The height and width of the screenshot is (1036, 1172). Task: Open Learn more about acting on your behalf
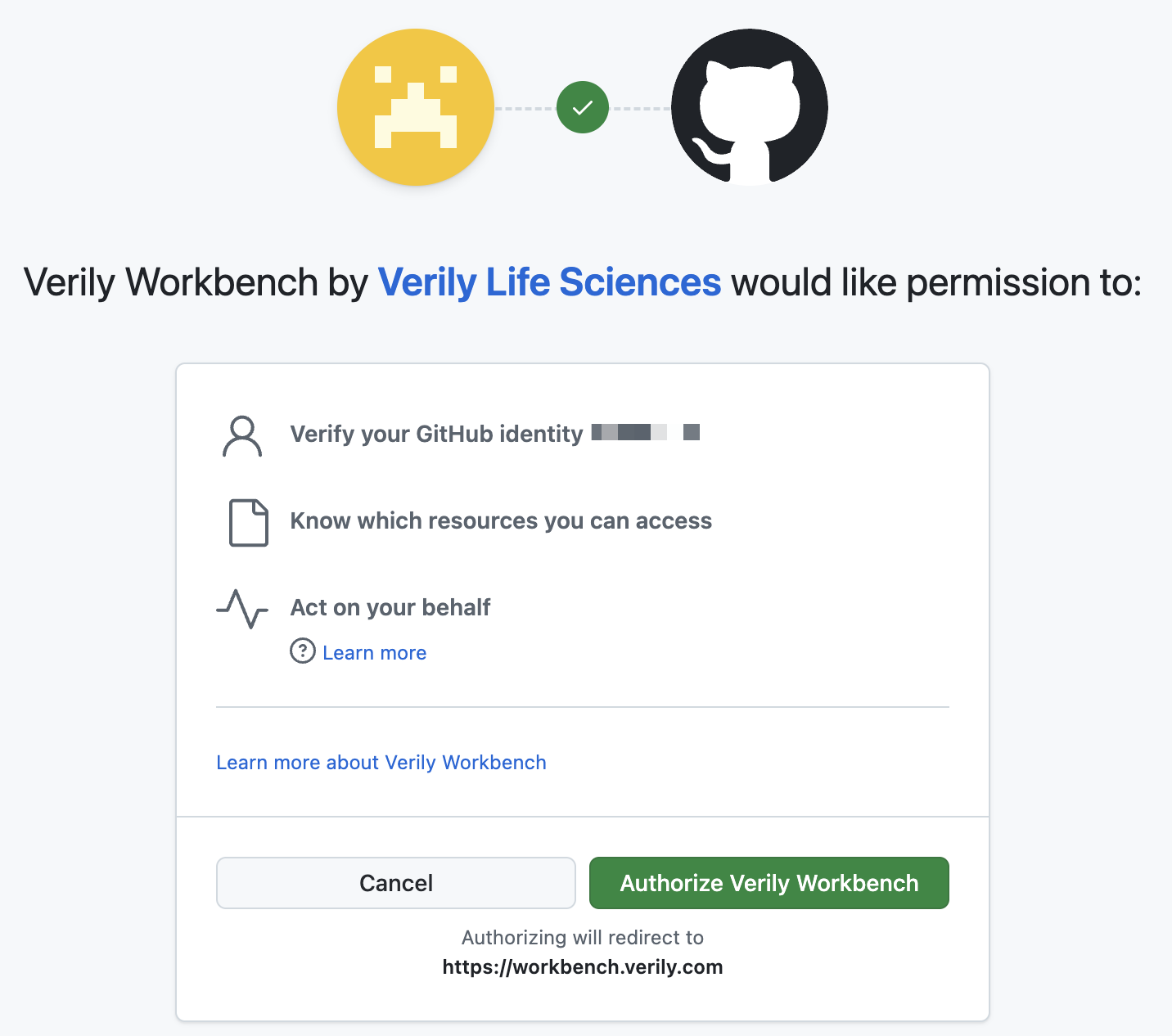click(x=374, y=652)
